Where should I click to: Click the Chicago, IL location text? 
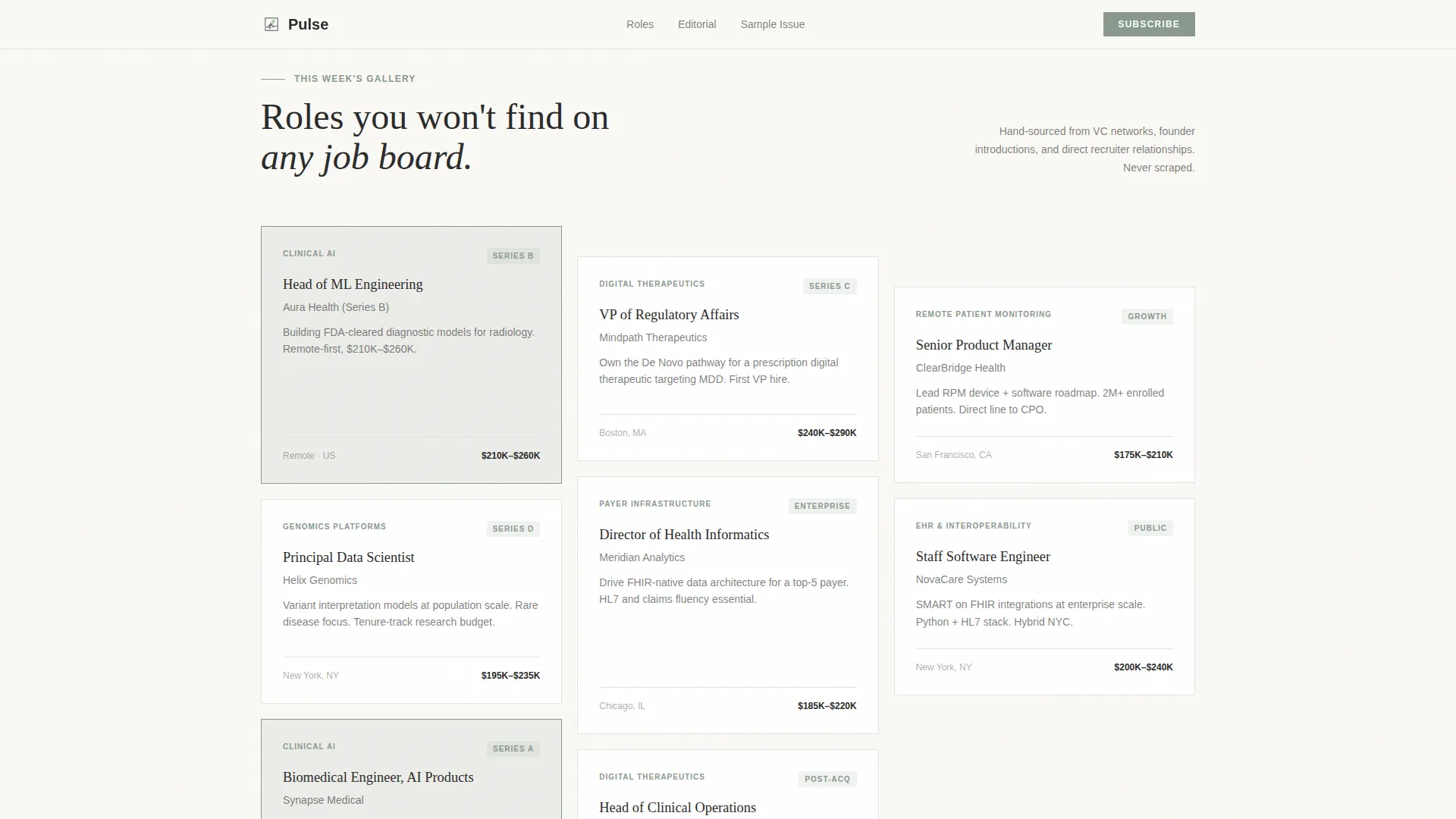point(622,706)
